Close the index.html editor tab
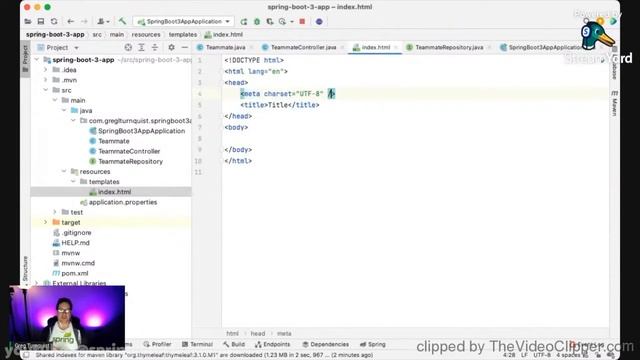This screenshot has width=640, height=360. point(396,48)
